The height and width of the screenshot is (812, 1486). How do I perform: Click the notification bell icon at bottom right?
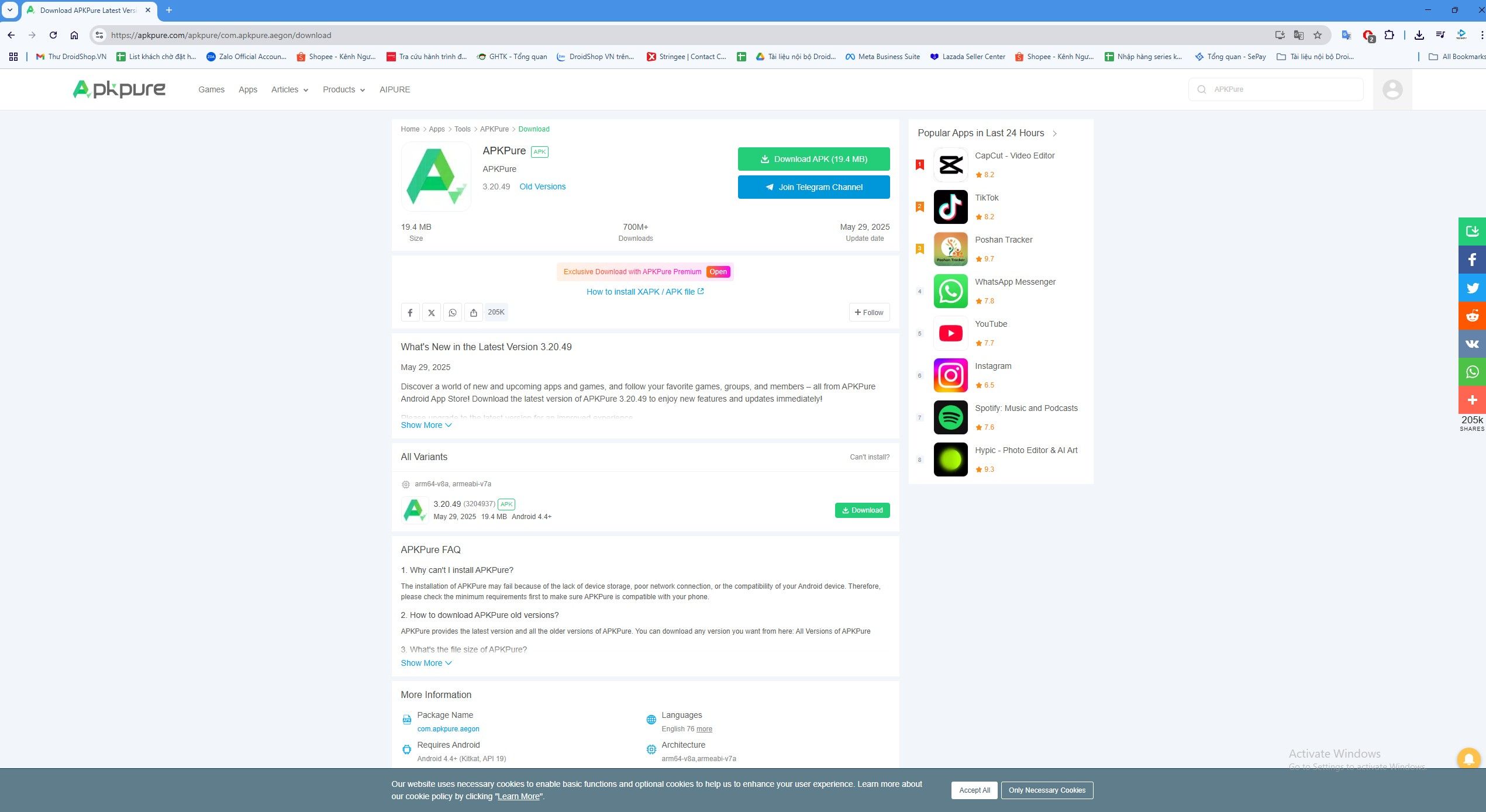click(1468, 759)
